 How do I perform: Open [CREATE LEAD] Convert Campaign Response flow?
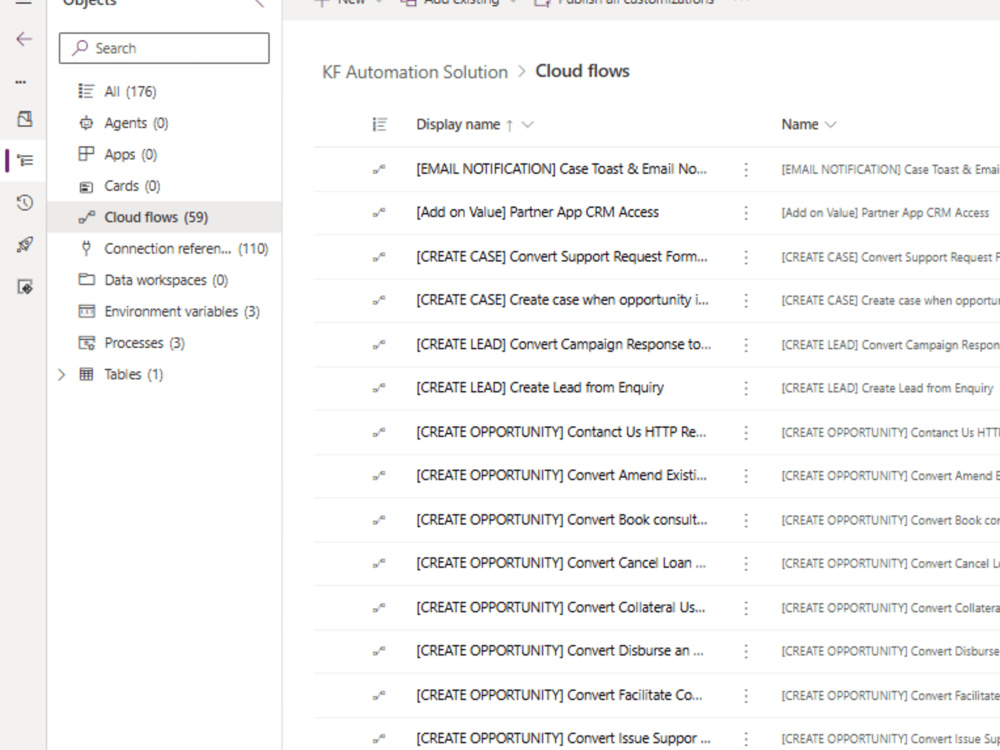(x=564, y=344)
